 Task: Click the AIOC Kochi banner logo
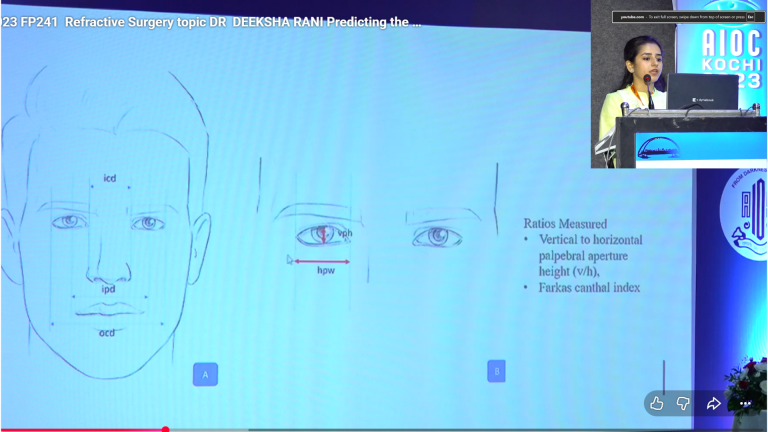click(x=731, y=58)
